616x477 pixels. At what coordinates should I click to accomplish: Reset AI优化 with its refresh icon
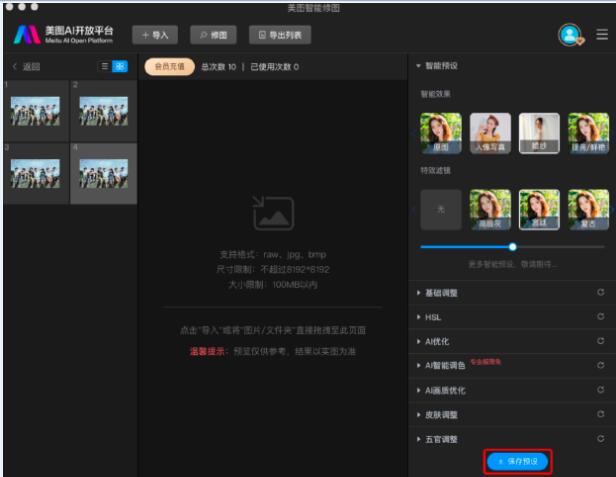[600, 341]
